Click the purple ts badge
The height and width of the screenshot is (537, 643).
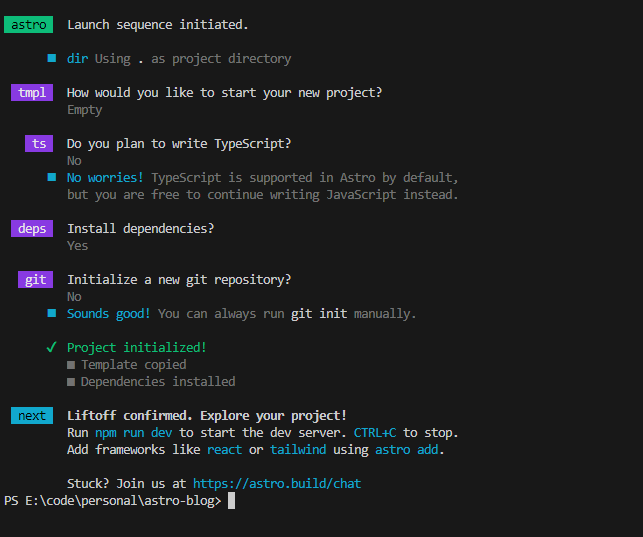click(x=39, y=143)
